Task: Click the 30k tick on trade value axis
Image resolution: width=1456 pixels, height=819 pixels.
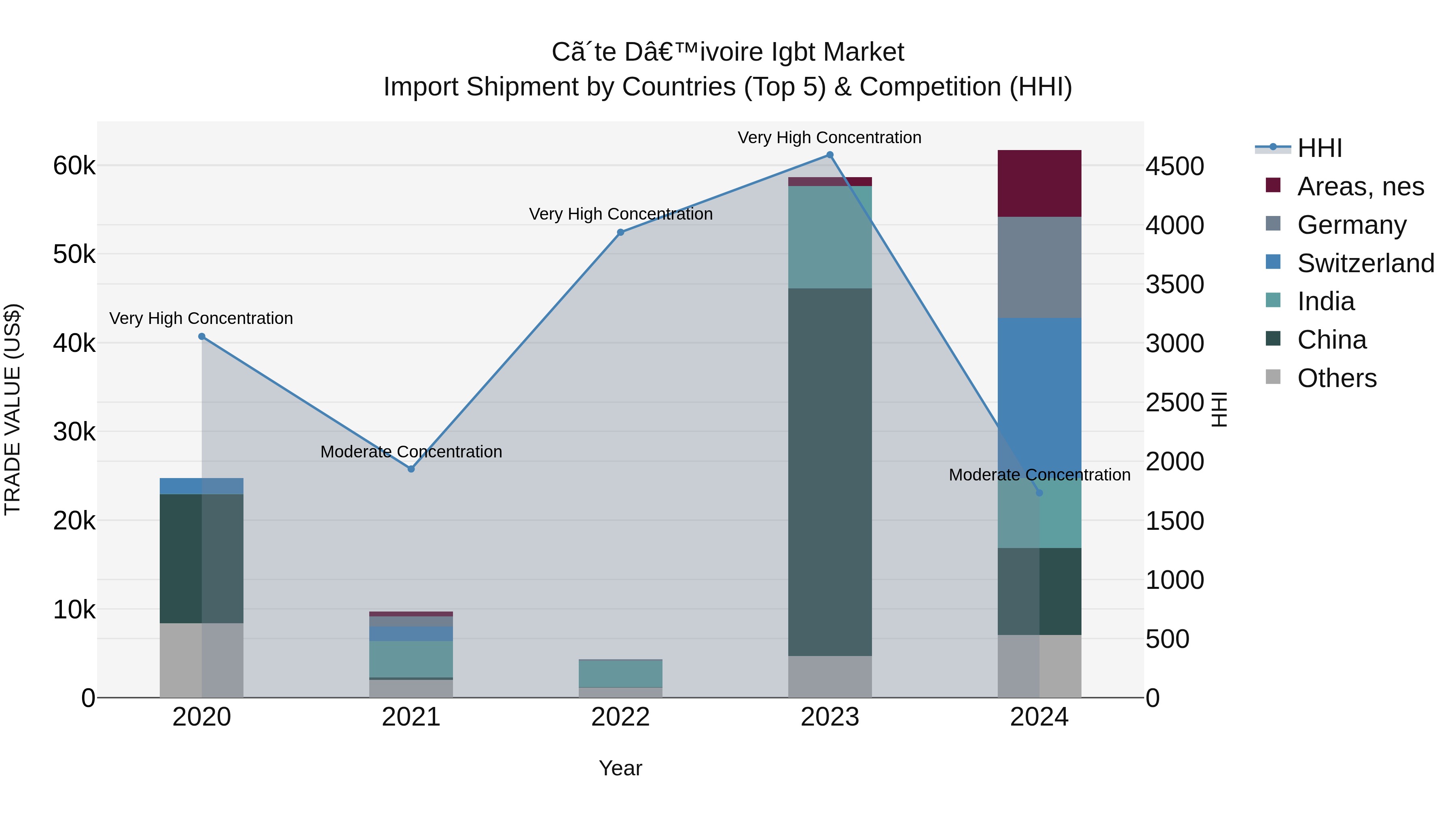Action: [74, 432]
